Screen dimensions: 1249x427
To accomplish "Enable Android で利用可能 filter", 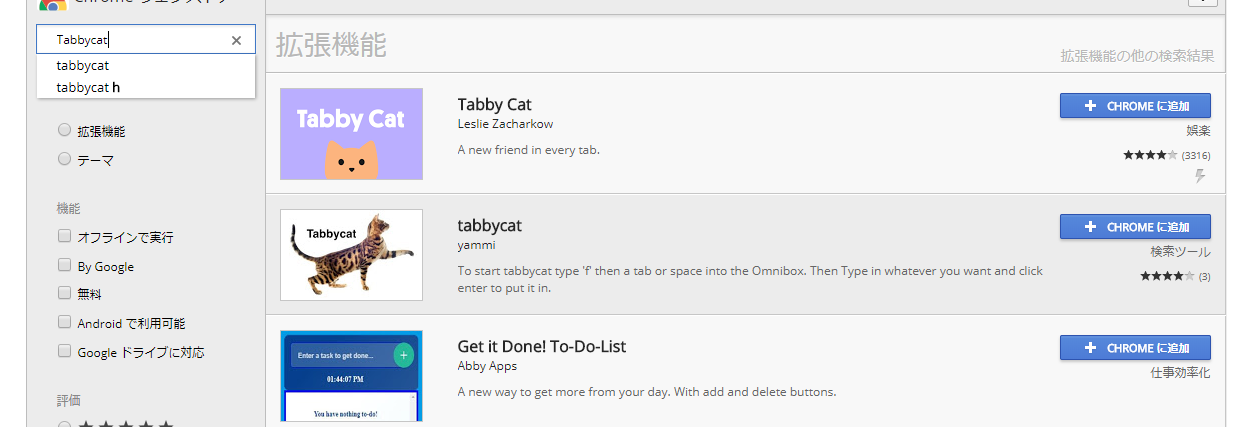I will pos(65,323).
